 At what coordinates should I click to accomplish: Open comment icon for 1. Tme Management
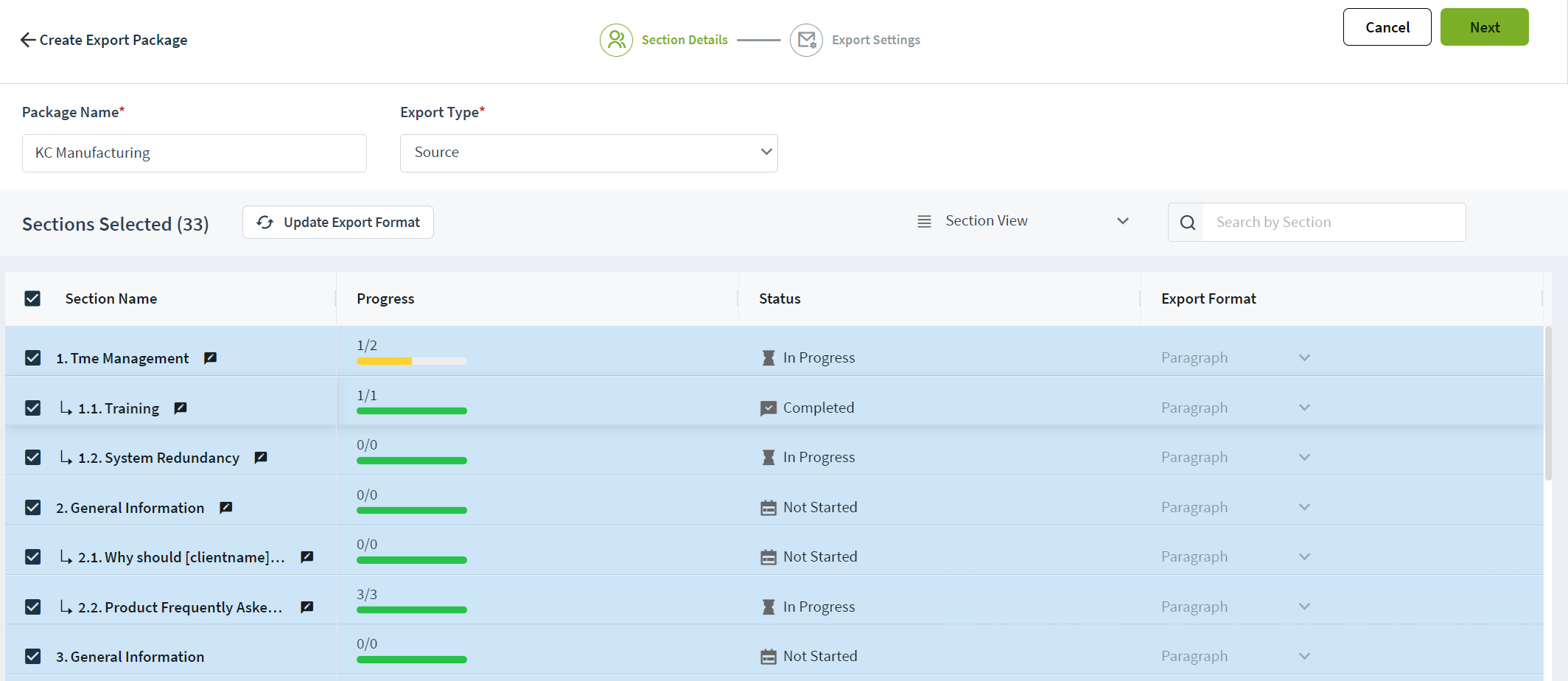click(210, 358)
